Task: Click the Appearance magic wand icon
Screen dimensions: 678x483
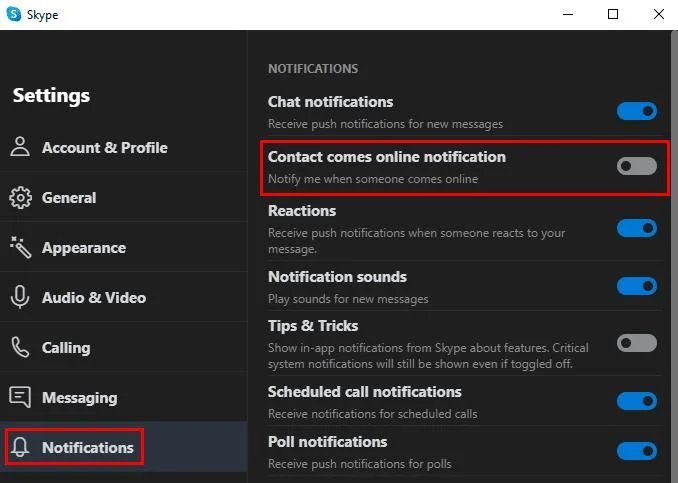Action: pos(20,247)
